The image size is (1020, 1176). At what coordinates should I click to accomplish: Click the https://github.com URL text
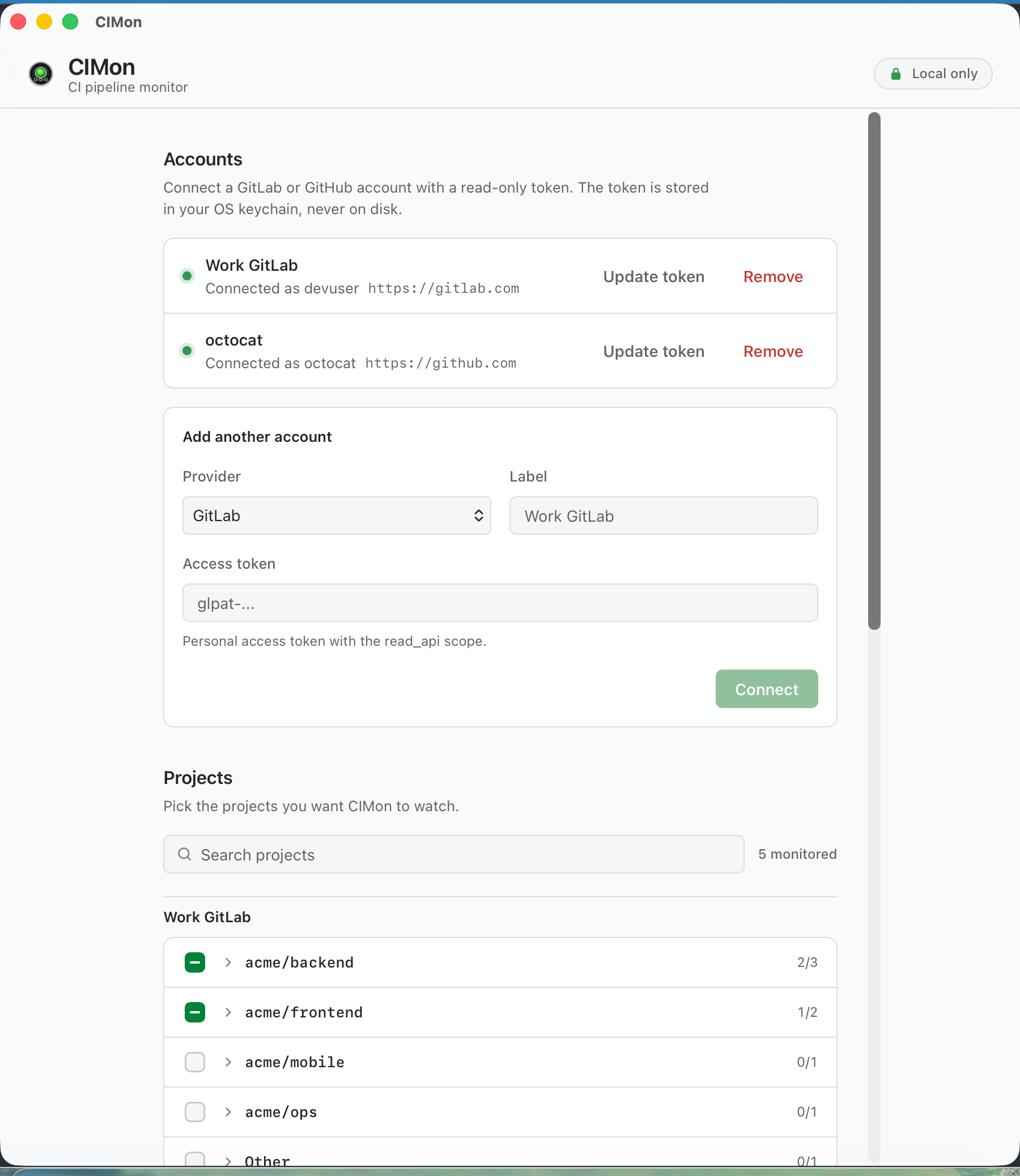[x=440, y=363]
